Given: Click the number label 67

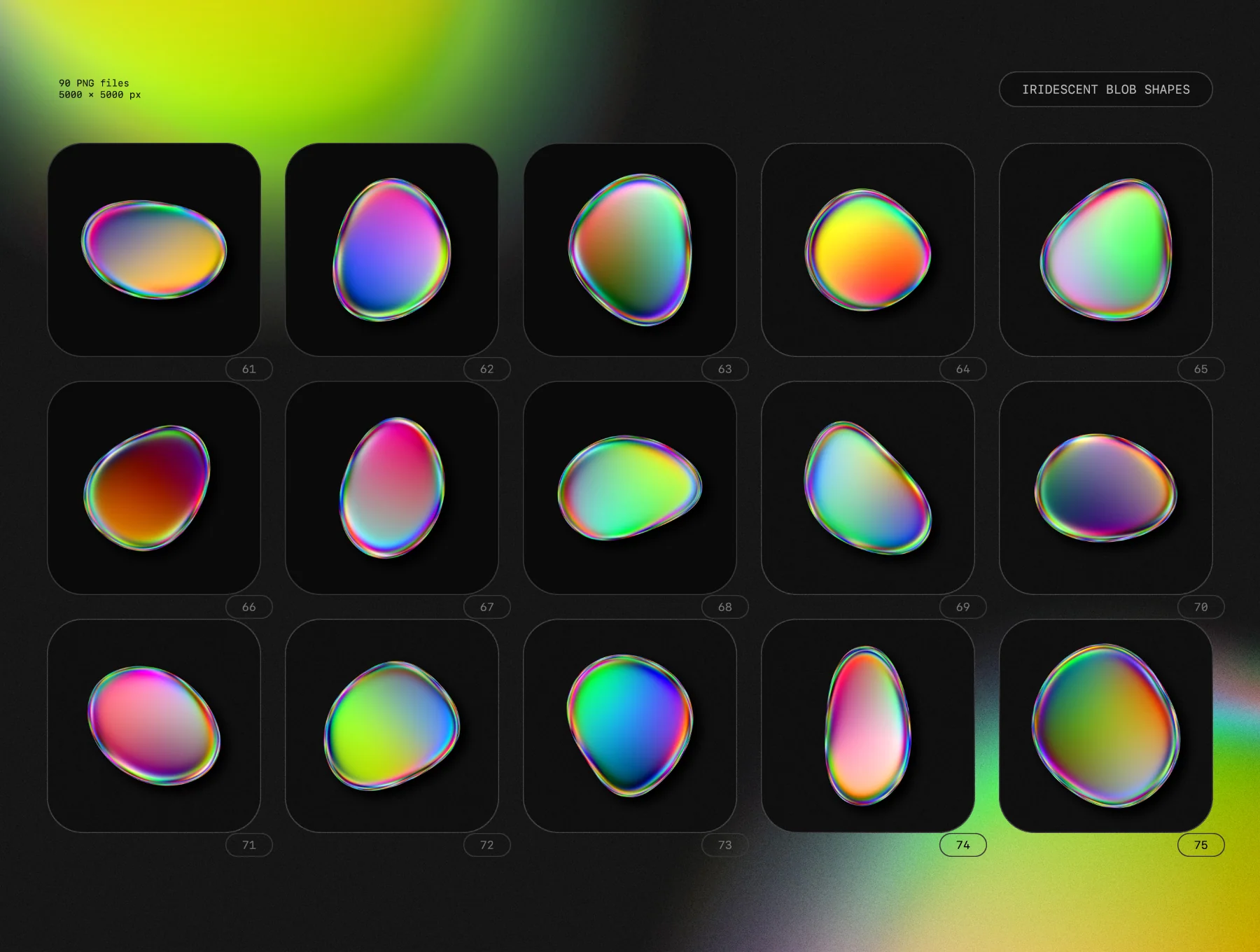Looking at the screenshot, I should tap(487, 607).
